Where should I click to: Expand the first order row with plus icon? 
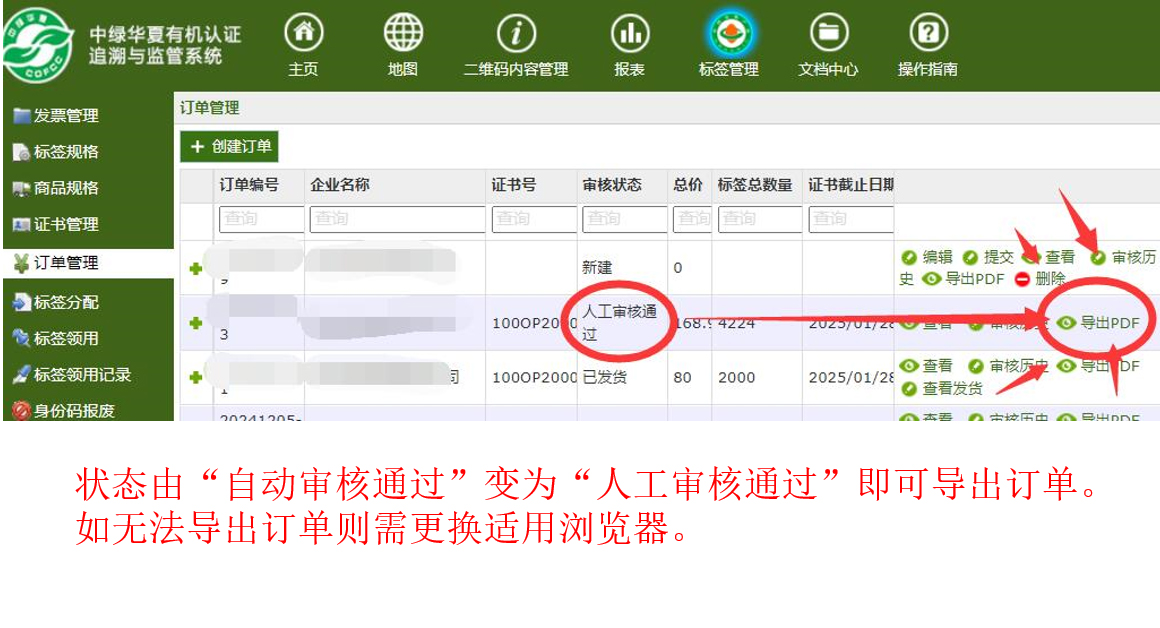coord(196,268)
